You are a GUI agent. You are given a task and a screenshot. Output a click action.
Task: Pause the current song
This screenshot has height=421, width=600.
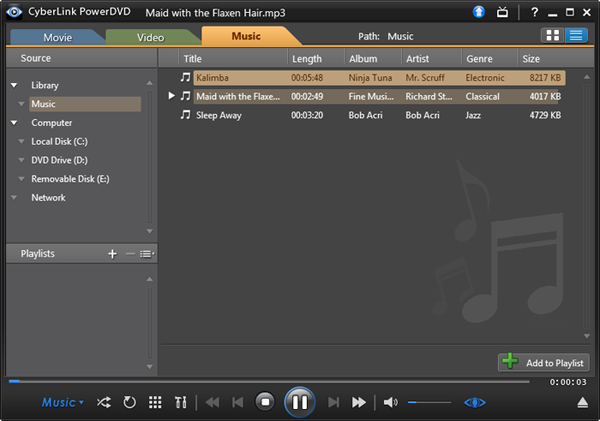coord(300,402)
